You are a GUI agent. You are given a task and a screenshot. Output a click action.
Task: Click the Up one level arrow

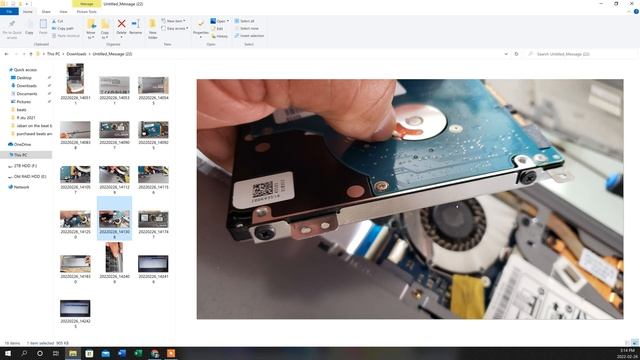[31, 54]
